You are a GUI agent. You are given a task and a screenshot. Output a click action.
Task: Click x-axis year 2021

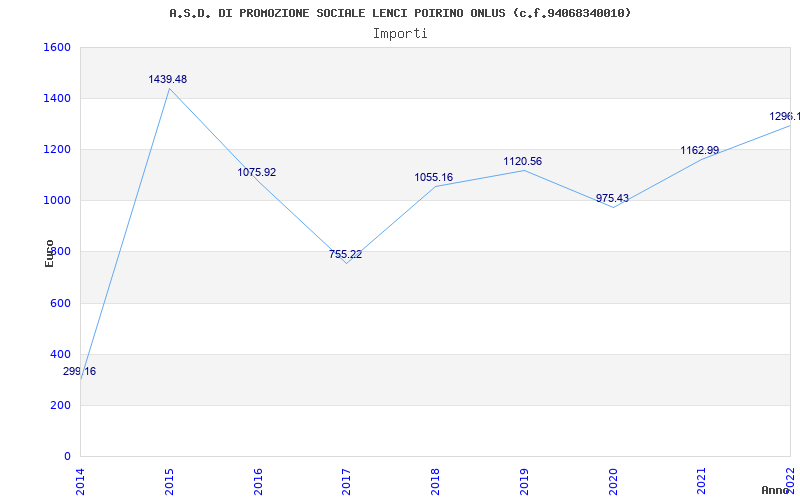[x=702, y=481]
